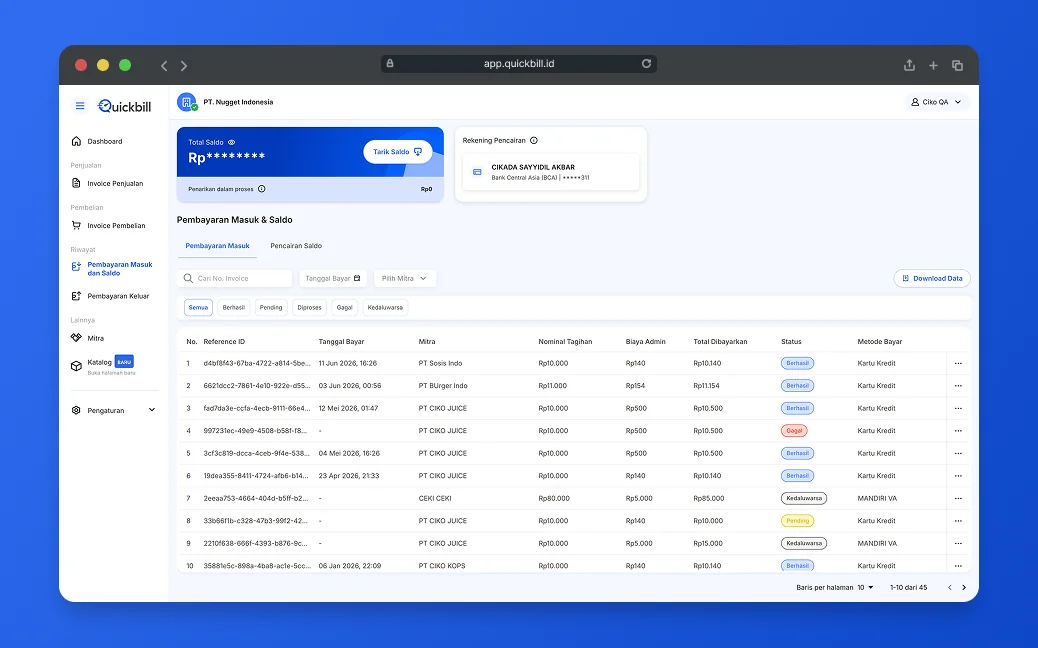
Task: Click the Kedaluwarsa badge in row 7
Action: [804, 498]
